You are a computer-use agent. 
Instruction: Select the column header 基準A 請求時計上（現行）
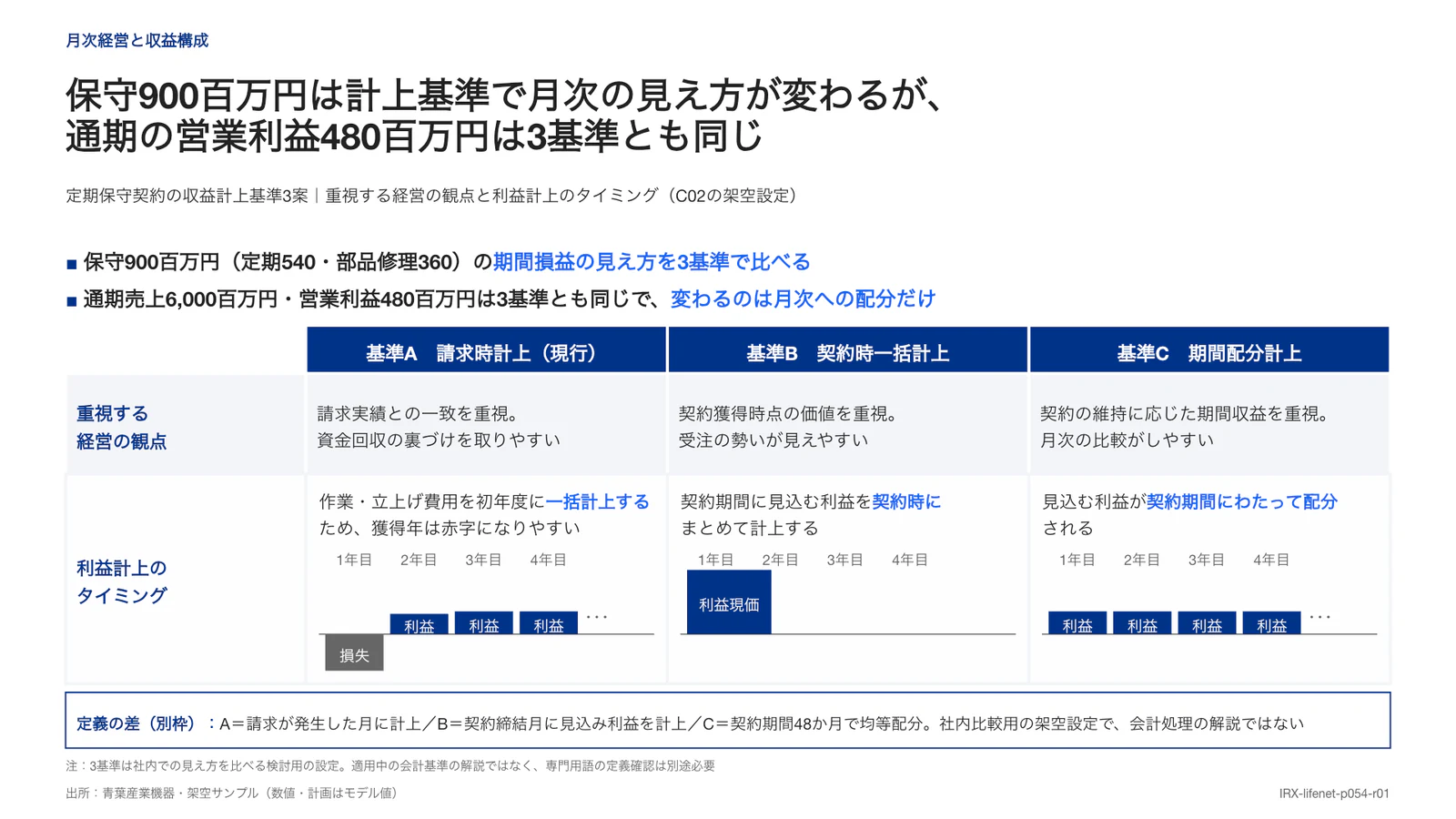(486, 350)
